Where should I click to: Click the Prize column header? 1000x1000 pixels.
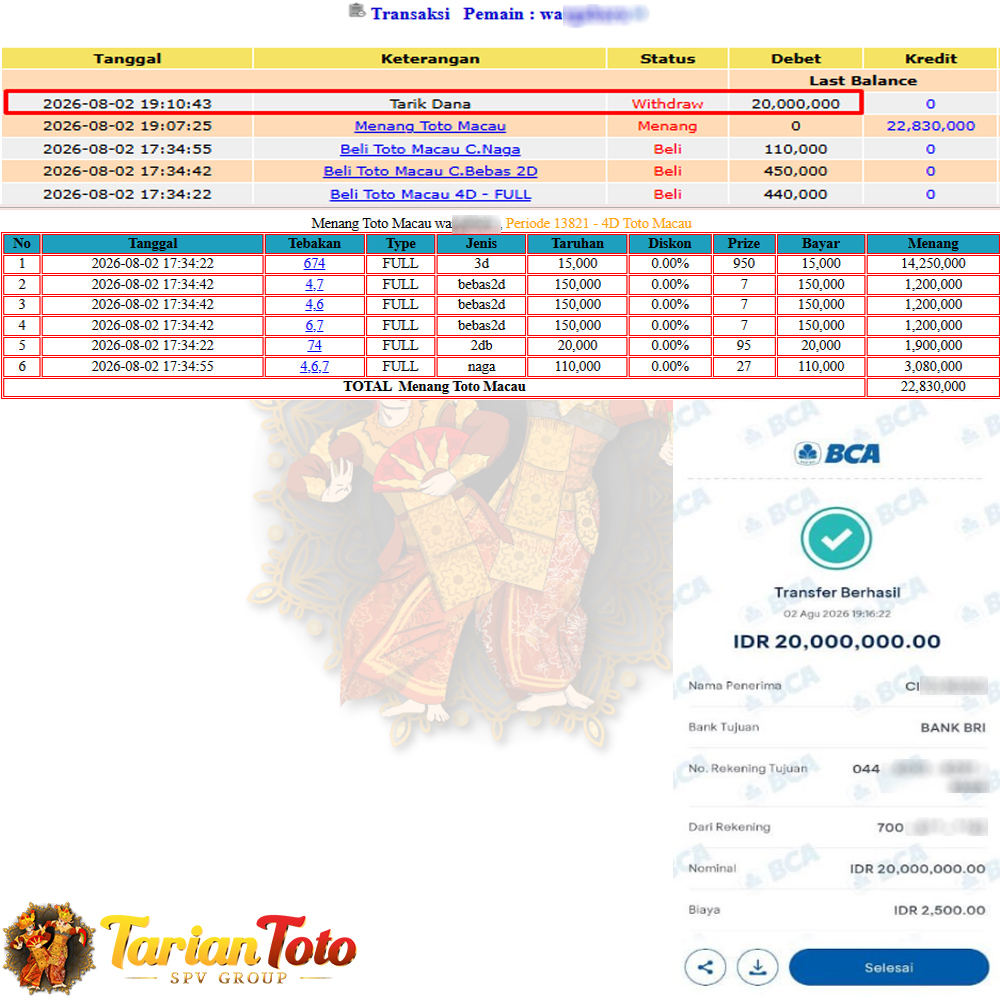(x=744, y=244)
